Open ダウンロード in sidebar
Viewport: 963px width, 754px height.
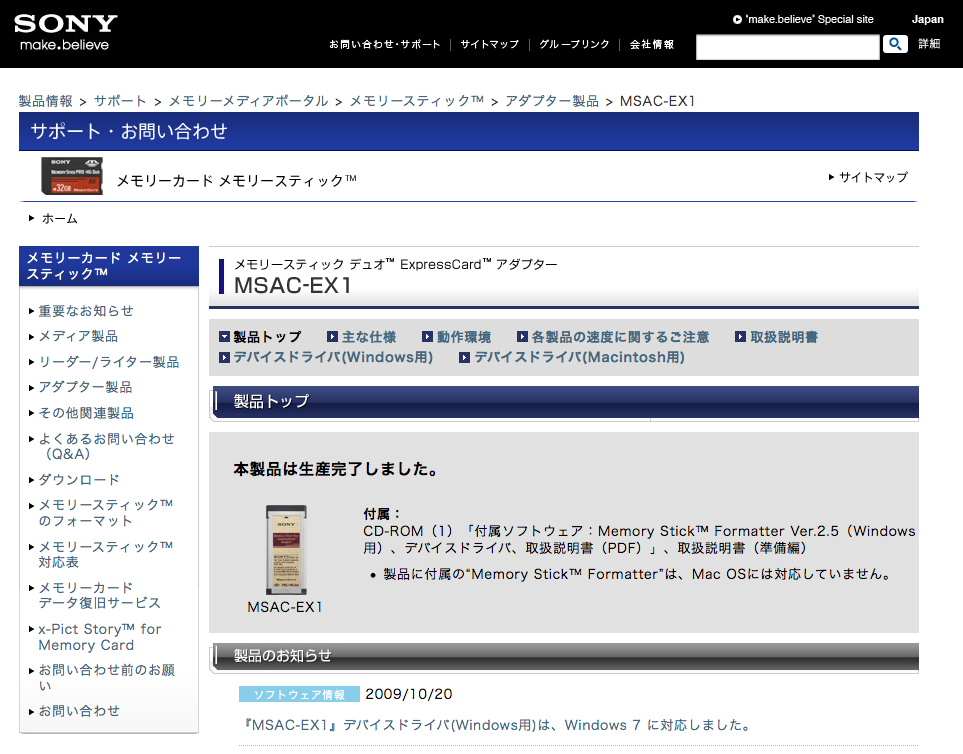(x=79, y=480)
